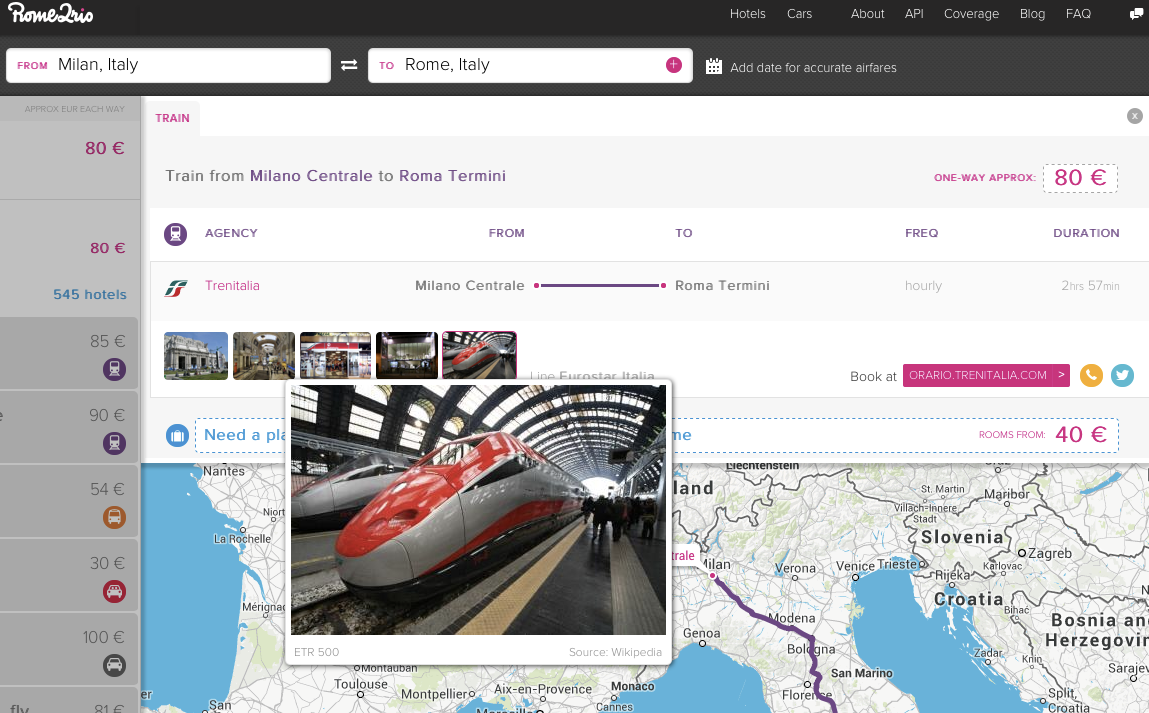Click Genoa on the map

click(701, 633)
